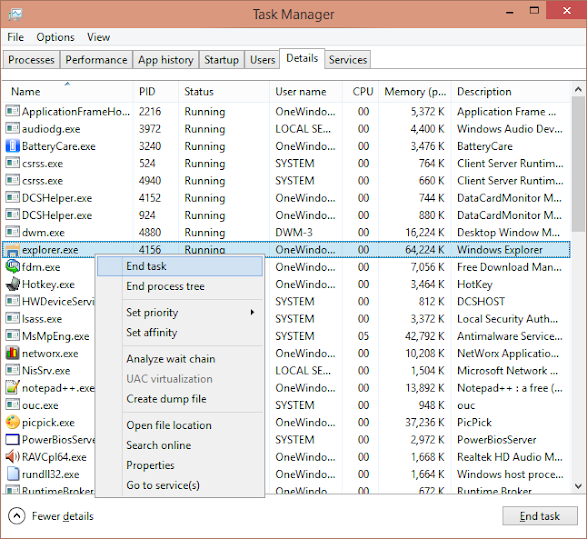Sort by the CPU column header

(361, 92)
